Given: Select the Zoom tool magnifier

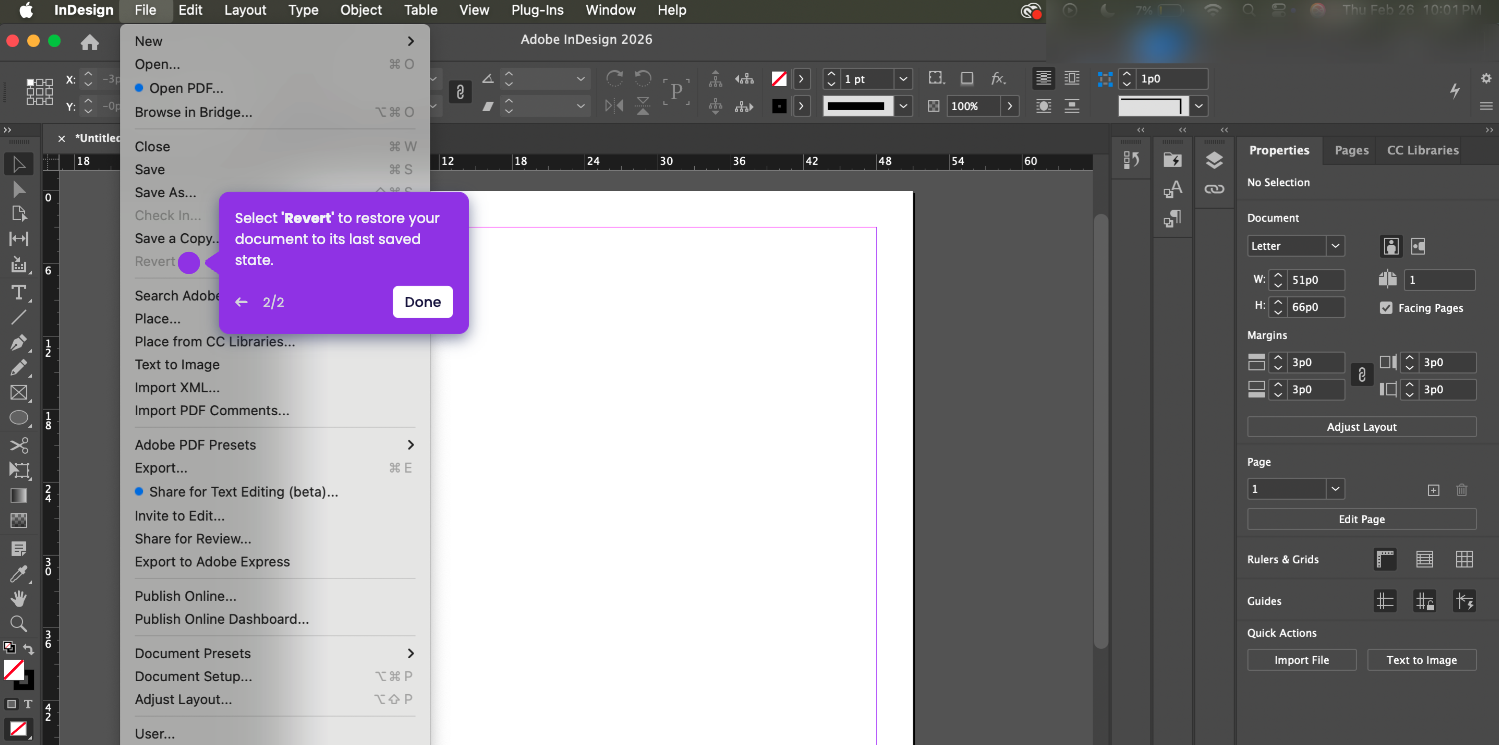Looking at the screenshot, I should click(x=18, y=623).
